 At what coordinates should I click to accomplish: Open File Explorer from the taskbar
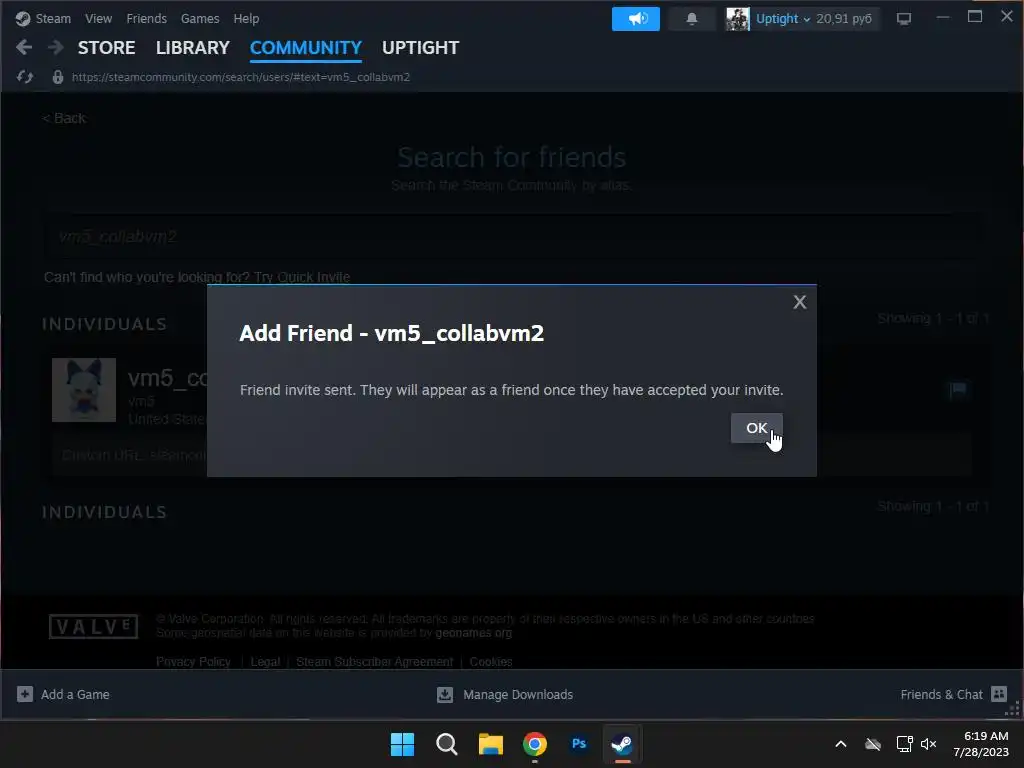click(x=490, y=744)
